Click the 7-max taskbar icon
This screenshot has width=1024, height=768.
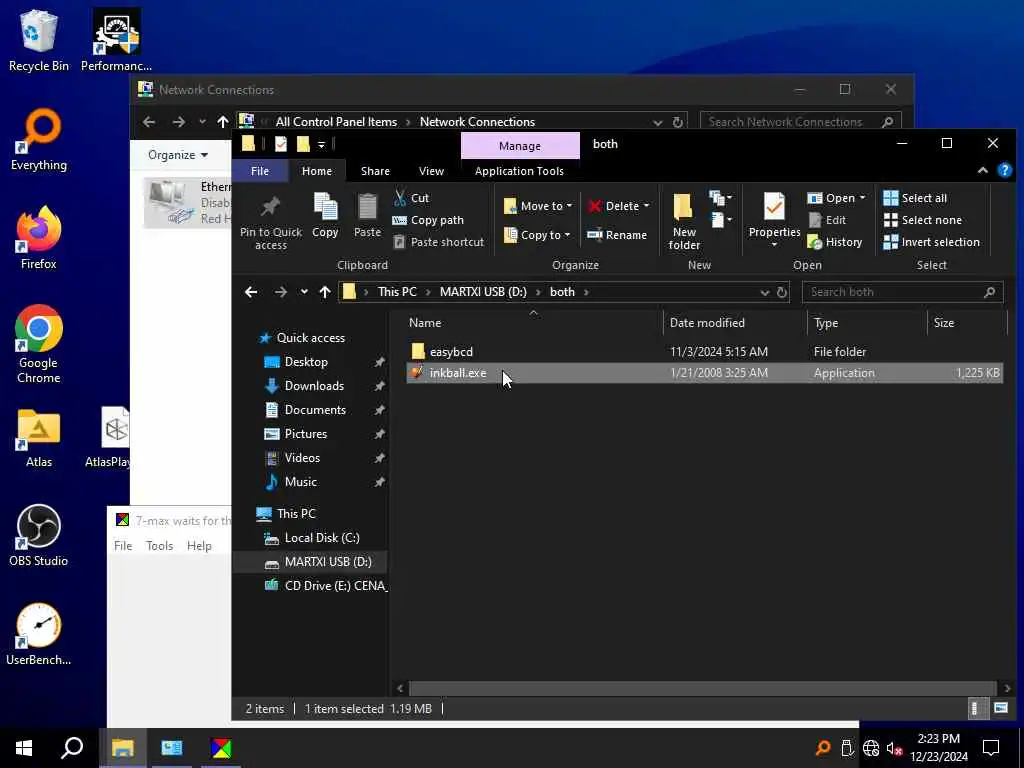click(x=221, y=748)
